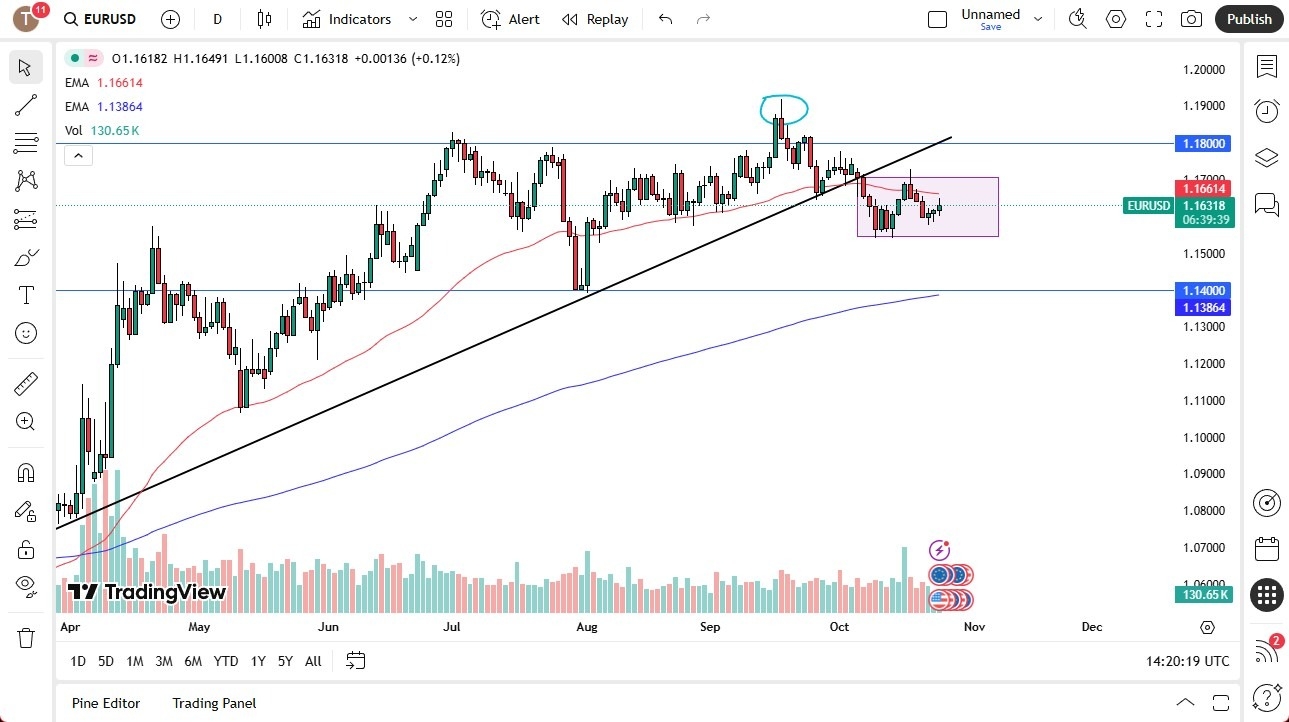Enable magnet snapping mode

25,472
